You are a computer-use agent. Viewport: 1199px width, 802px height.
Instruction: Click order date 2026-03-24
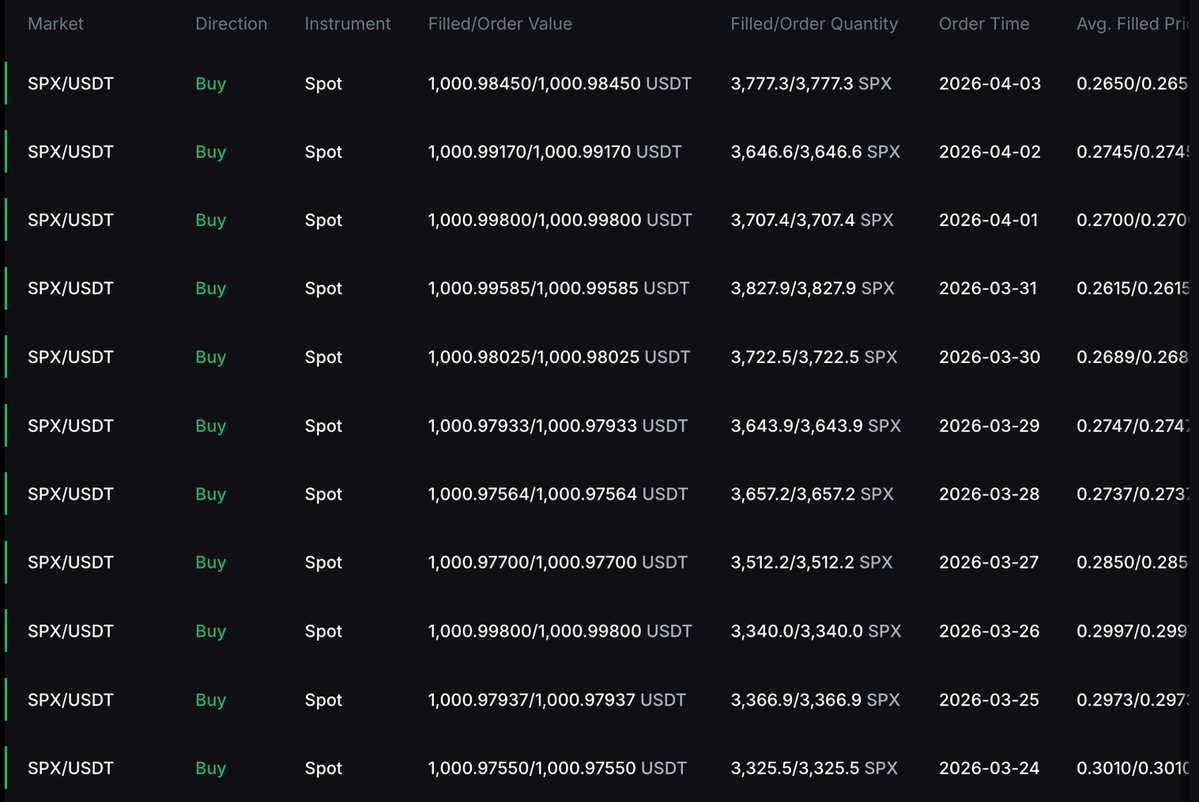click(989, 768)
